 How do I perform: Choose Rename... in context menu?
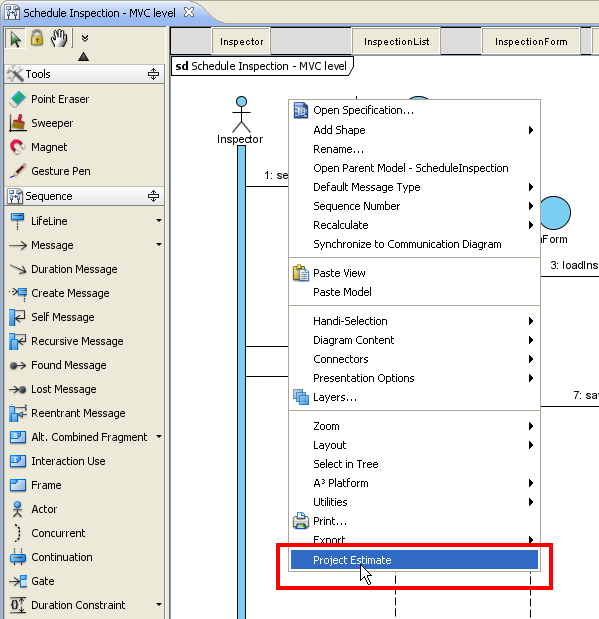pos(415,149)
